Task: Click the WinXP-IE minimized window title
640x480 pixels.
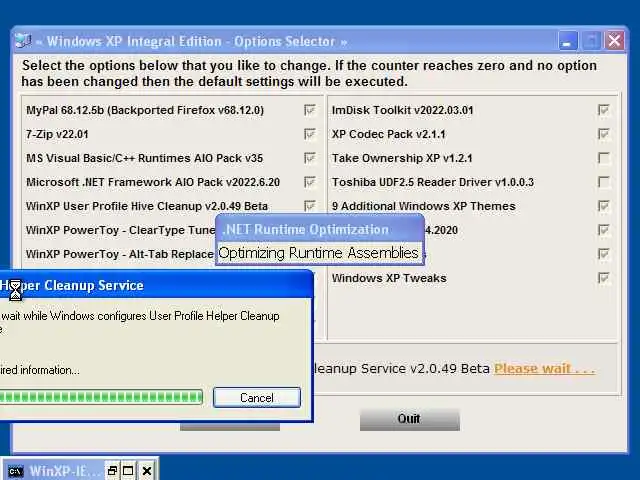Action: 64,471
